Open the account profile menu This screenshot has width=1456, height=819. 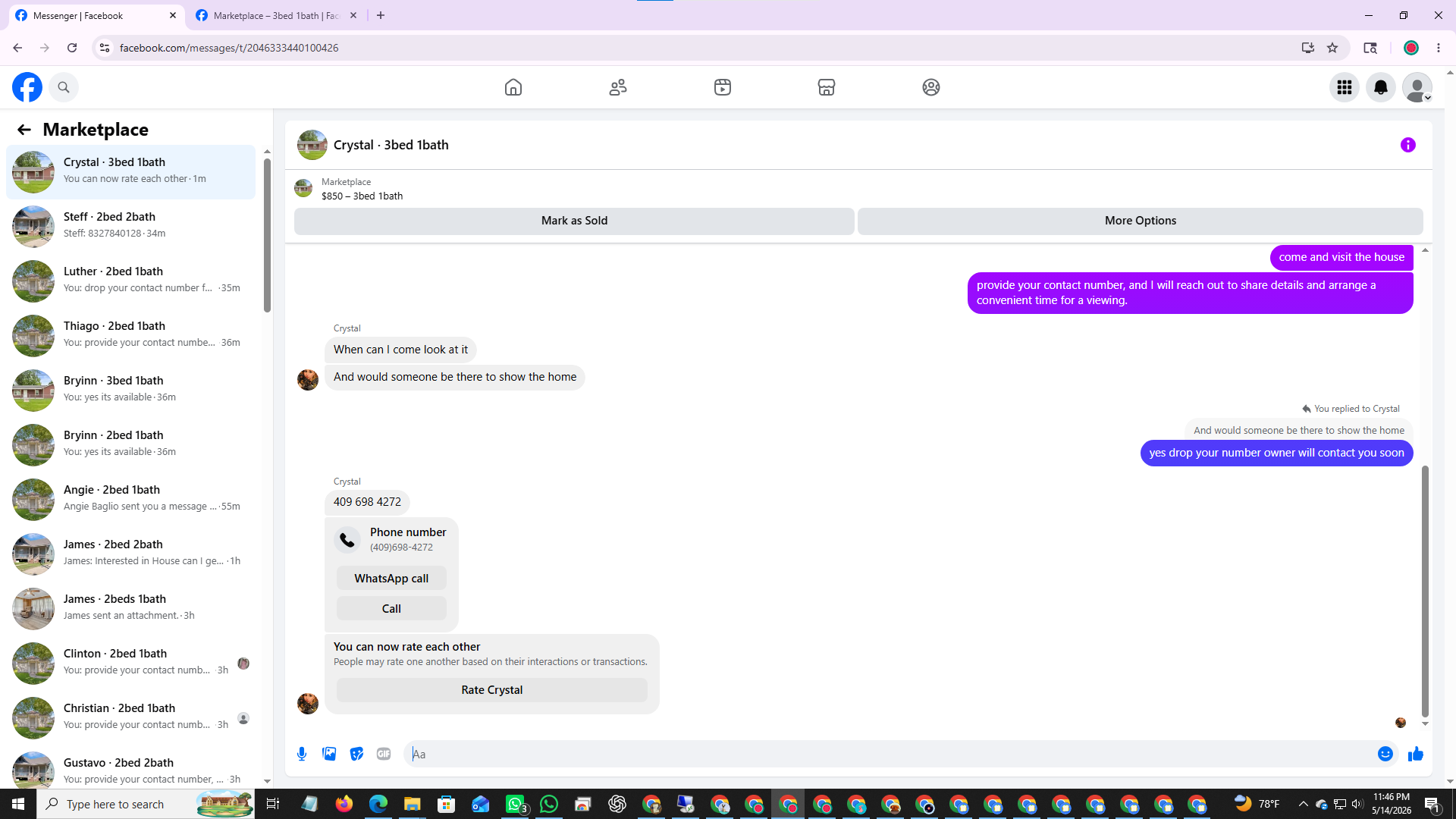[x=1417, y=87]
